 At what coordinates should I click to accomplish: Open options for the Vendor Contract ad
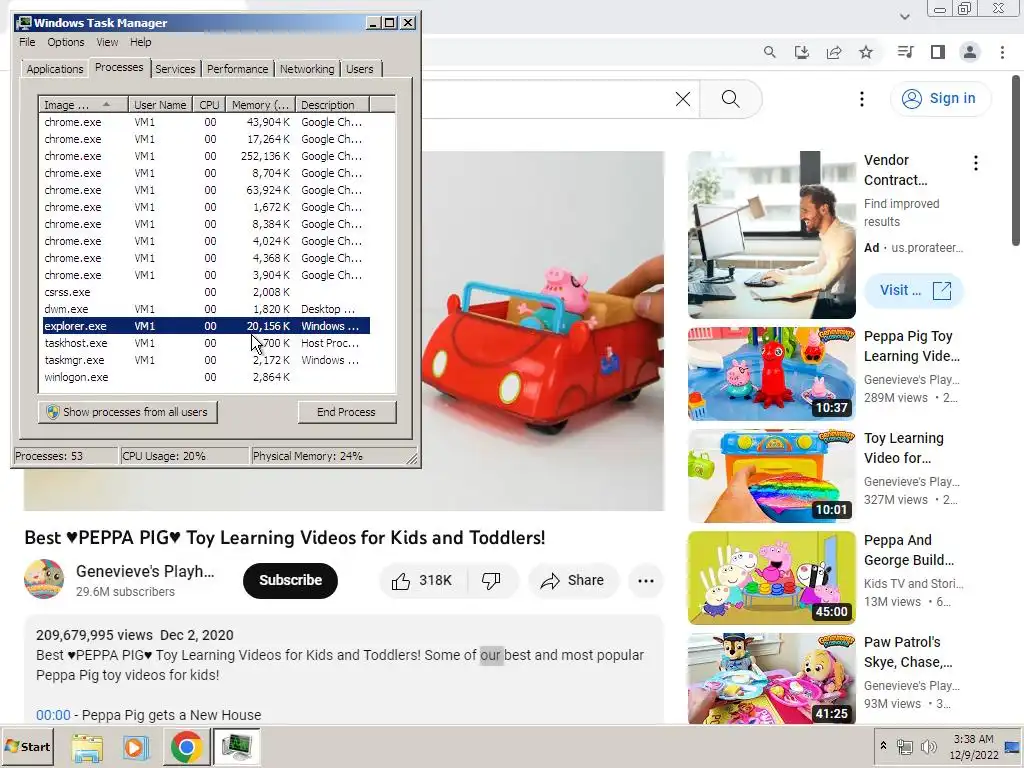tap(976, 163)
